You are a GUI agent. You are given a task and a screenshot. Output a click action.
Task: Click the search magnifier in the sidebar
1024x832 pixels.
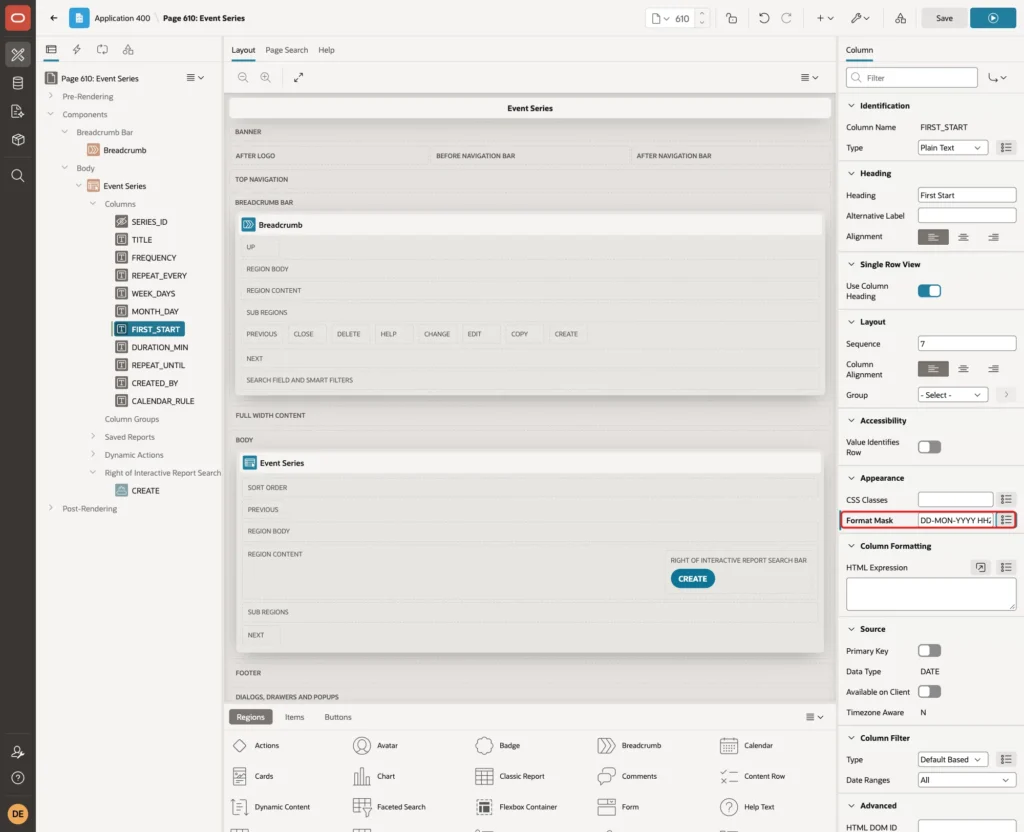pos(18,176)
